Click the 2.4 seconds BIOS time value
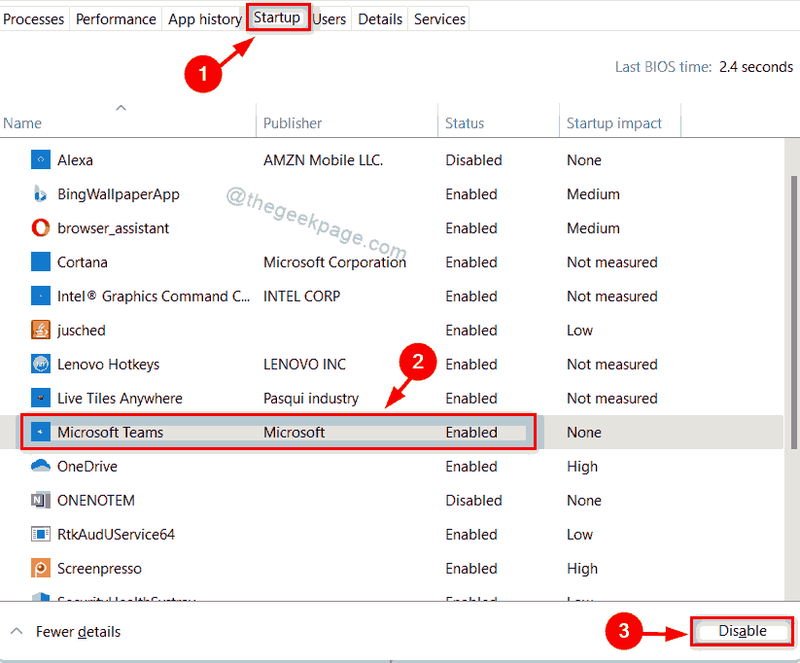Image resolution: width=800 pixels, height=663 pixels. (x=756, y=67)
